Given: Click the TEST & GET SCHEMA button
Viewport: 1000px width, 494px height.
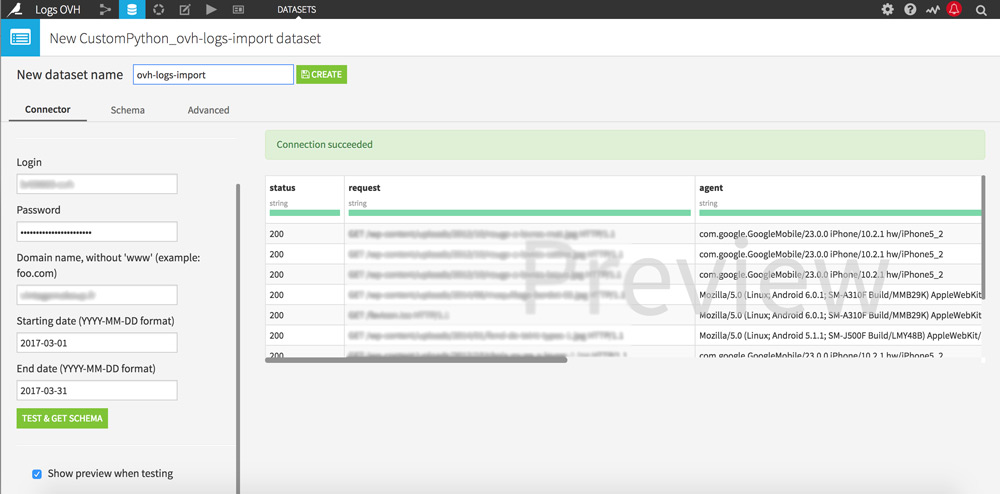Looking at the screenshot, I should 62,418.
